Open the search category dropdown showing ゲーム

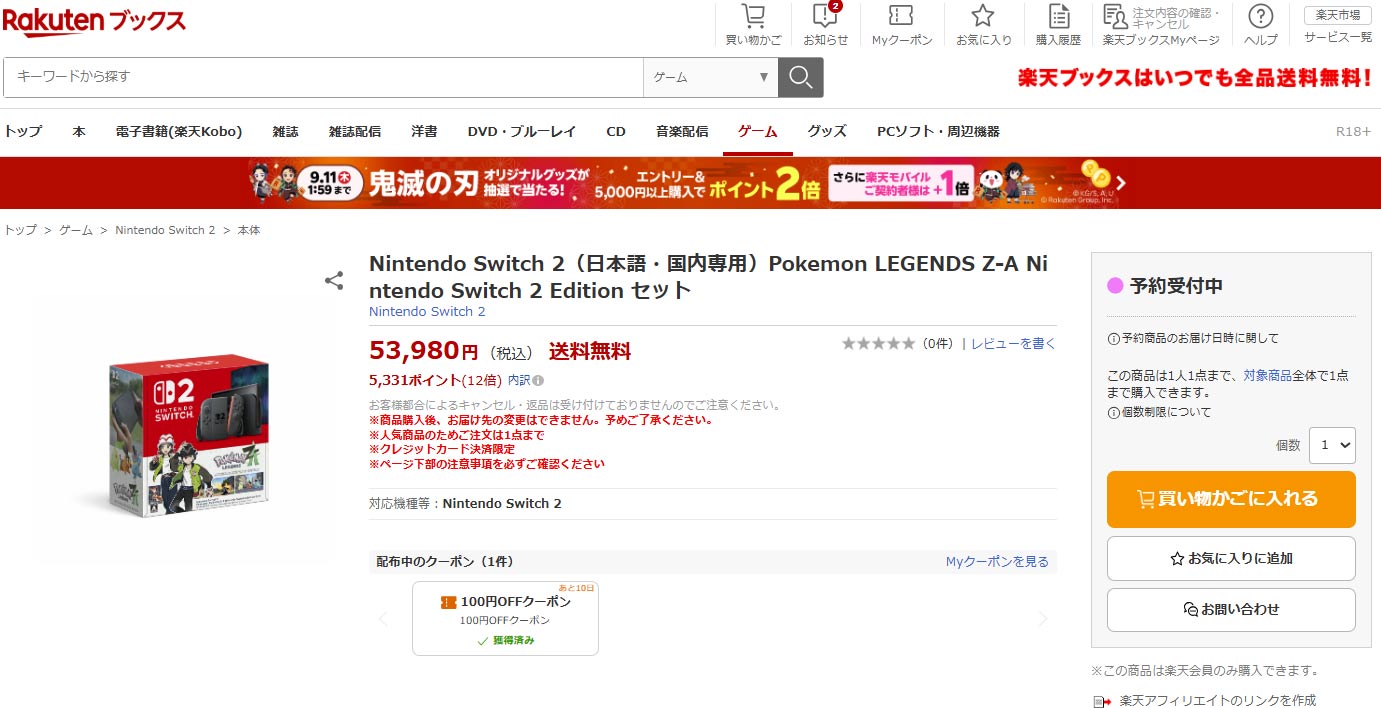pos(710,77)
